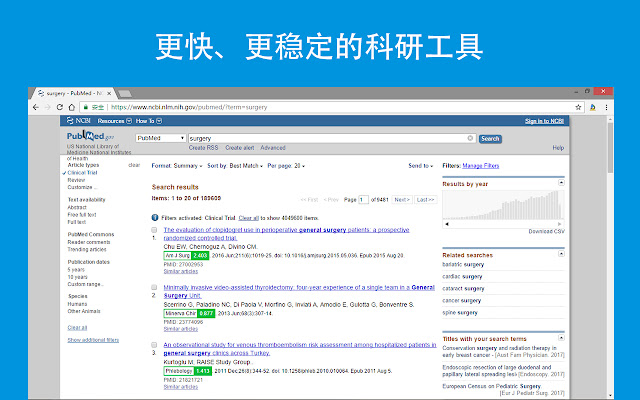Open the browser home icon

pyautogui.click(x=72, y=107)
